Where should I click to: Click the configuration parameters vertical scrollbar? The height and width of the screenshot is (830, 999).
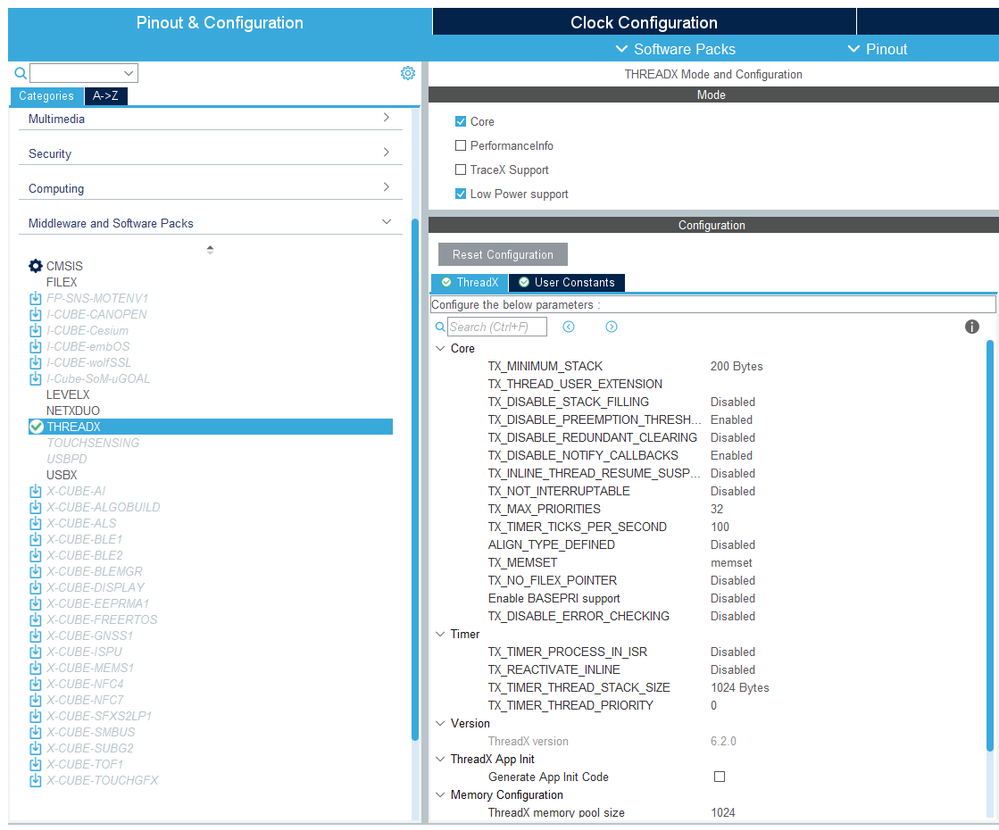point(990,546)
